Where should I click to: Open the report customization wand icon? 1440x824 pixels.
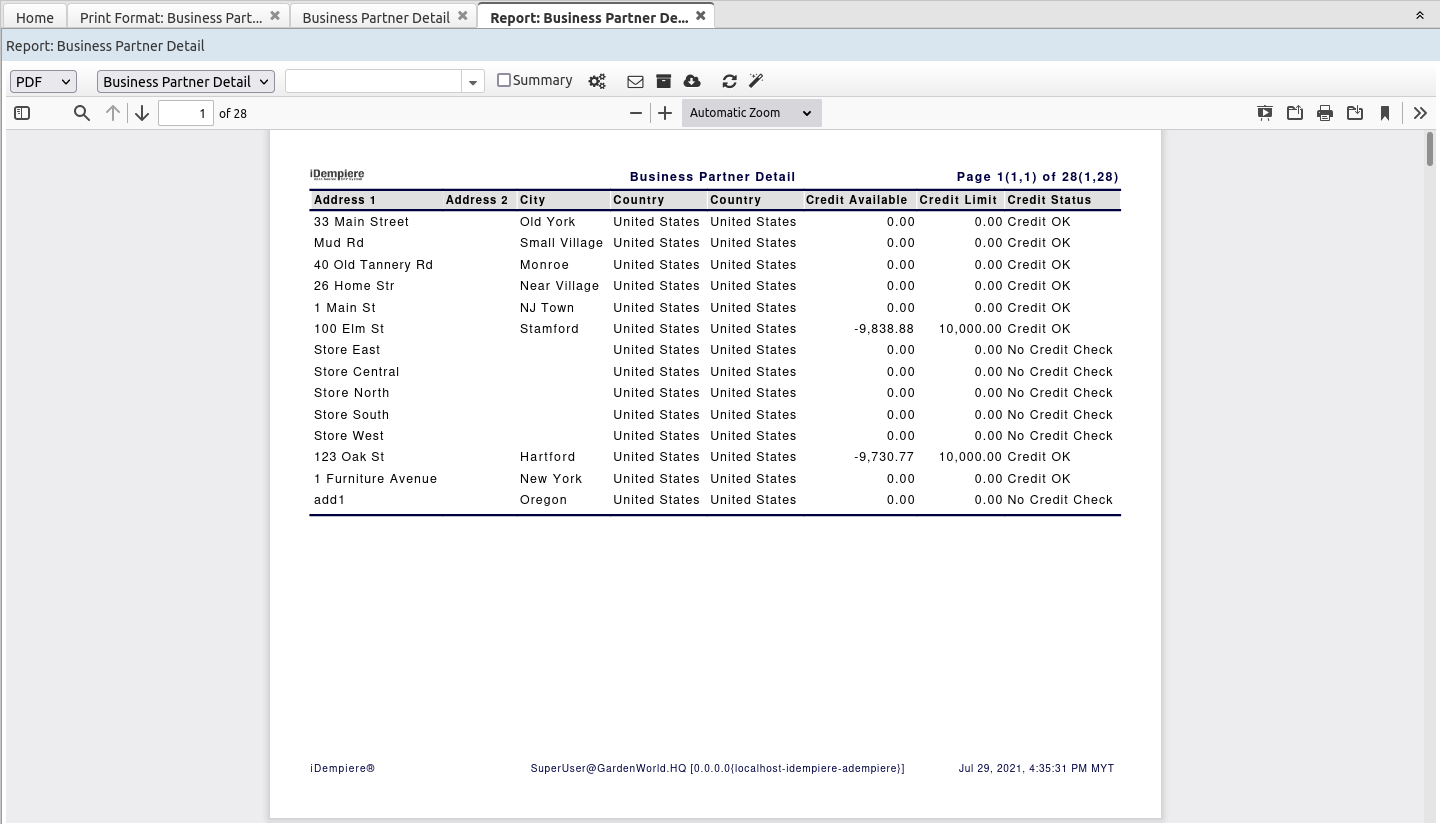[x=755, y=81]
